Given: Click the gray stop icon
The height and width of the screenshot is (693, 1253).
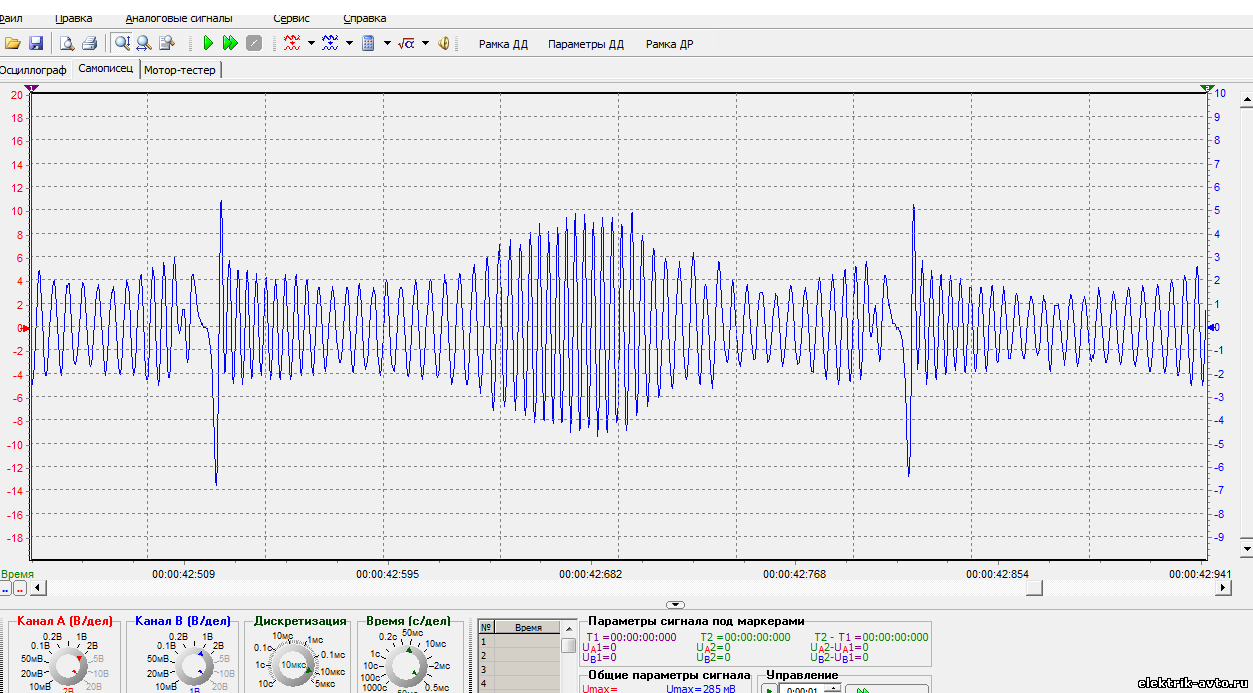Looking at the screenshot, I should [254, 43].
